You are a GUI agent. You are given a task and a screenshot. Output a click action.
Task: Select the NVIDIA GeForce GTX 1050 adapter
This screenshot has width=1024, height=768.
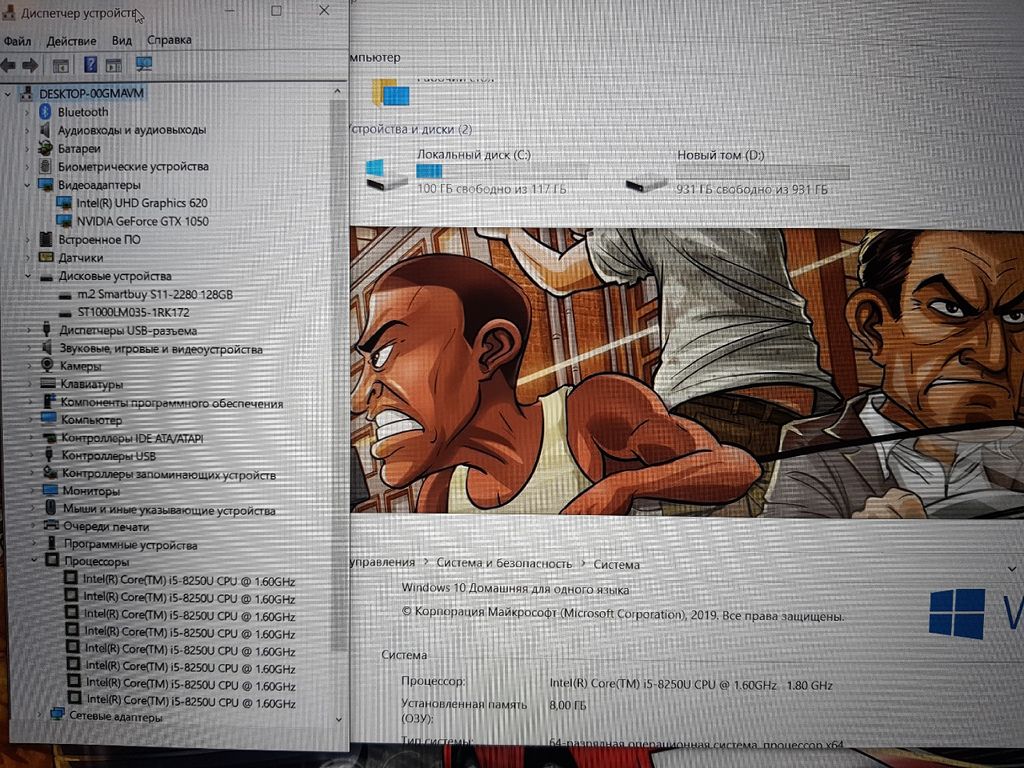pos(142,221)
